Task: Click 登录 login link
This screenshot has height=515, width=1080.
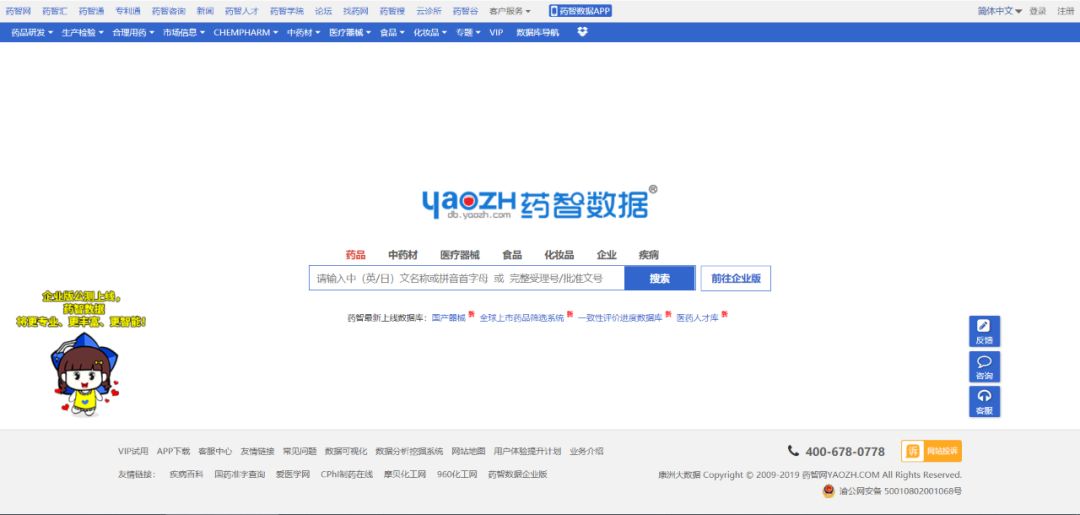Action: click(x=1037, y=11)
